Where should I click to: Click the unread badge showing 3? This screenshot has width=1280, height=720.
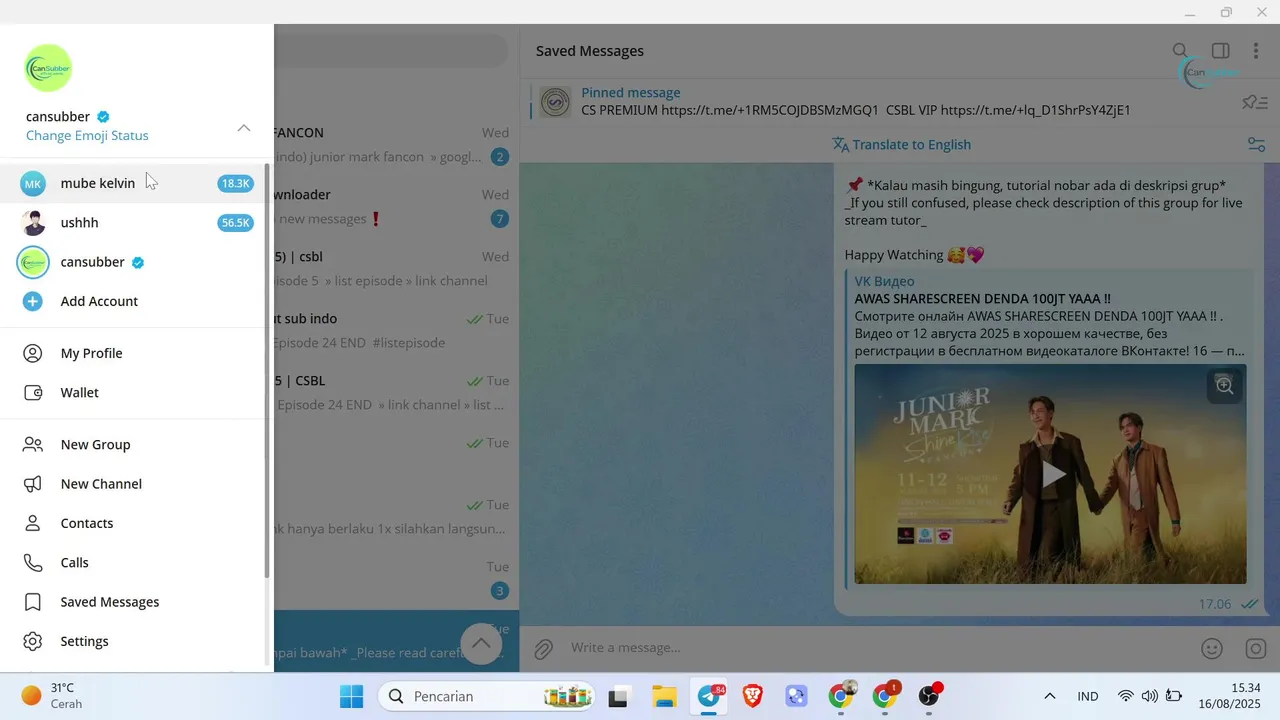(500, 591)
